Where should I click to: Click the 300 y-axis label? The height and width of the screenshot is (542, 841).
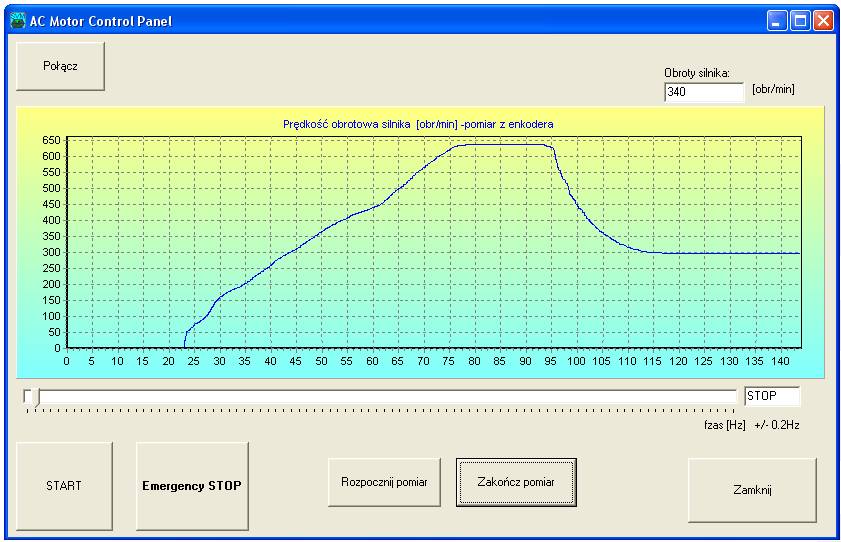pyautogui.click(x=51, y=253)
